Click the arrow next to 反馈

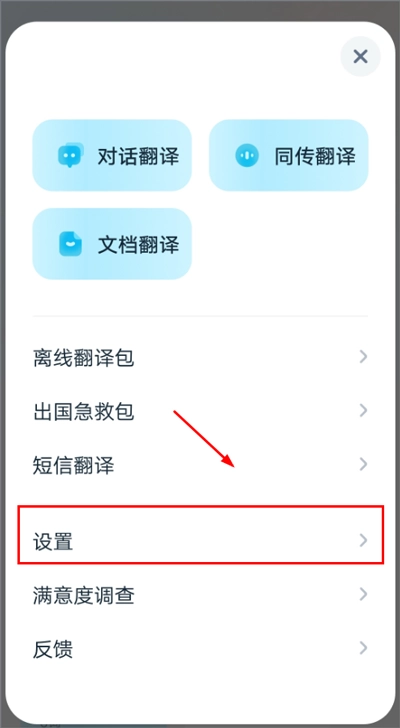(363, 648)
